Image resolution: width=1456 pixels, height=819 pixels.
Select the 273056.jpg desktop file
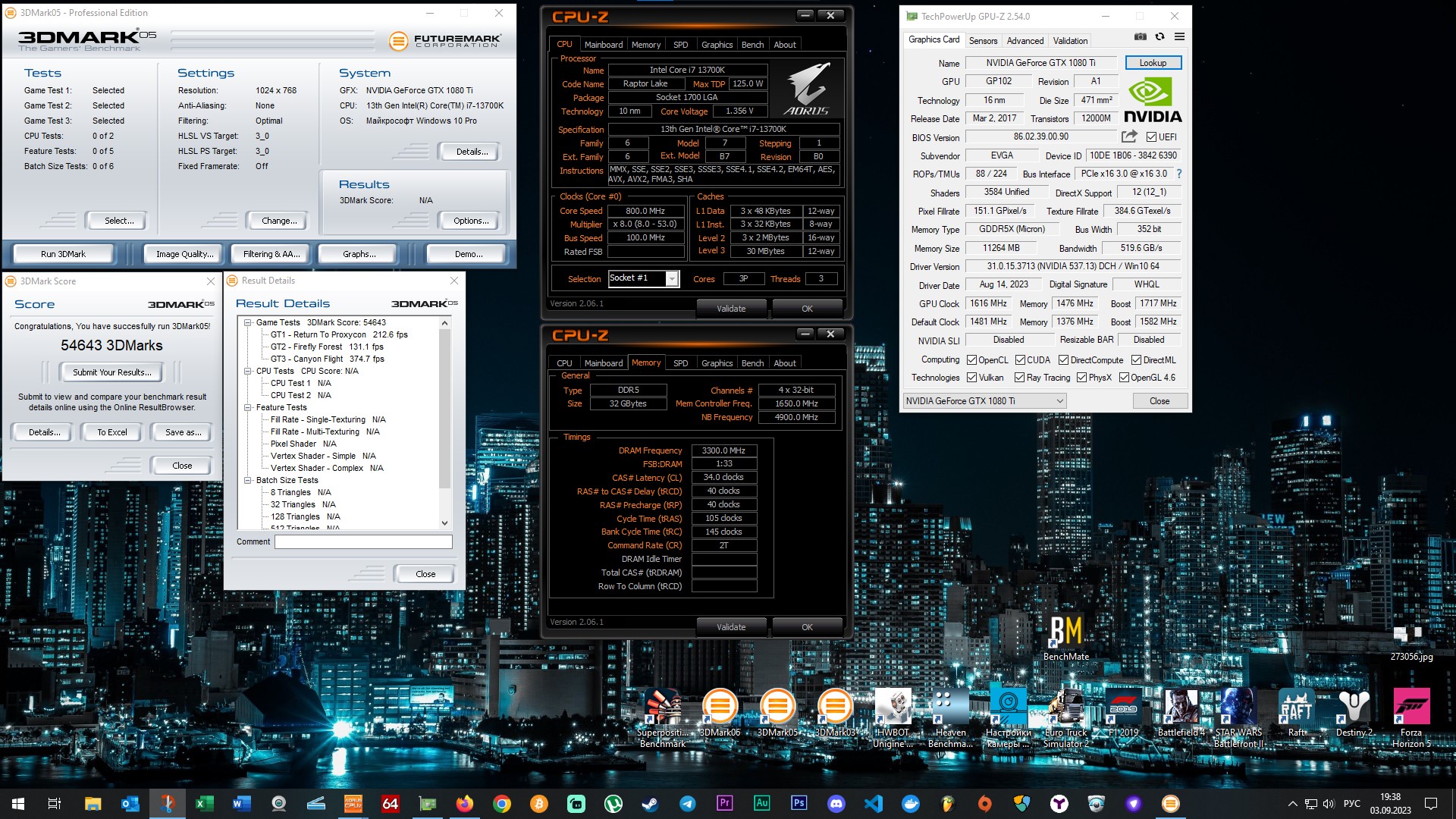click(1411, 643)
